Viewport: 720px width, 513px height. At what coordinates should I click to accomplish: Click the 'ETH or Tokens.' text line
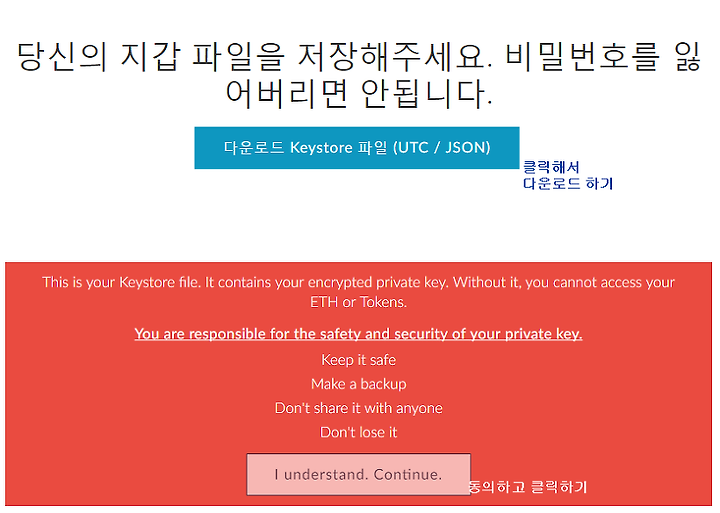pyautogui.click(x=358, y=302)
